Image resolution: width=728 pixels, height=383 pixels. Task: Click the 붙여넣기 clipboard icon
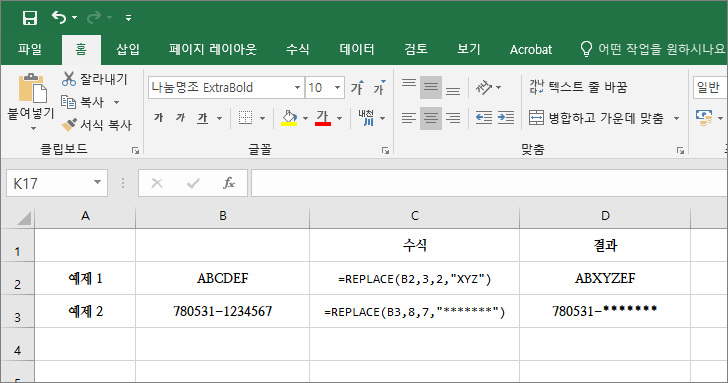pyautogui.click(x=32, y=88)
